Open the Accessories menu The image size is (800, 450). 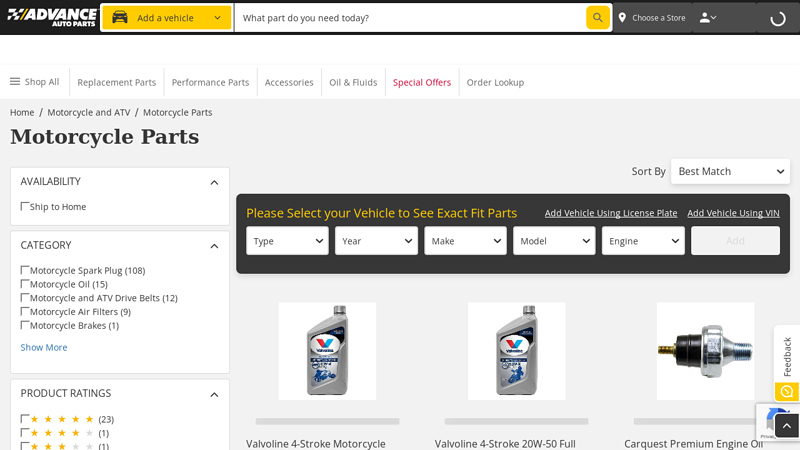[x=289, y=82]
